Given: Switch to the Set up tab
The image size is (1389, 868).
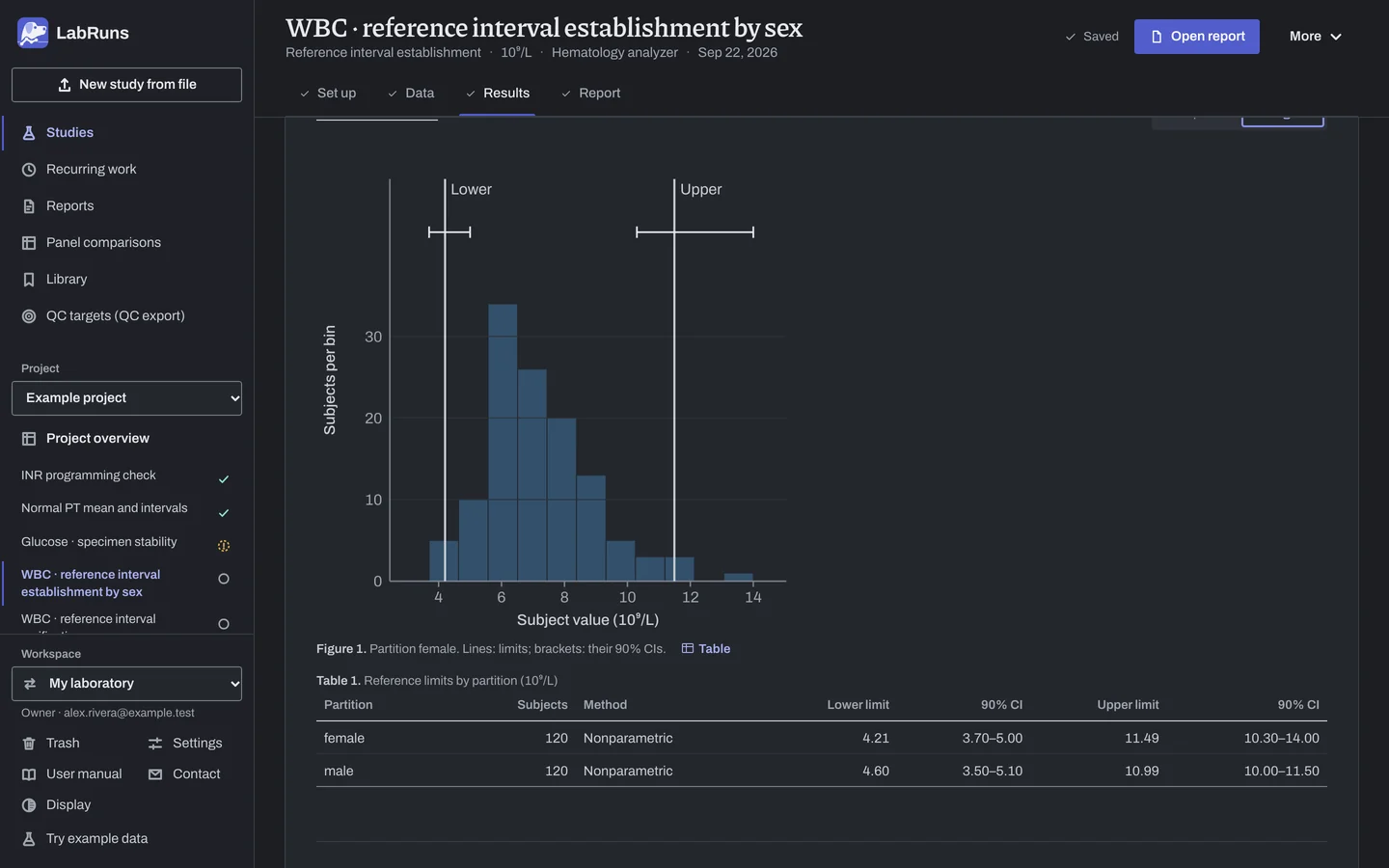Looking at the screenshot, I should coord(328,94).
